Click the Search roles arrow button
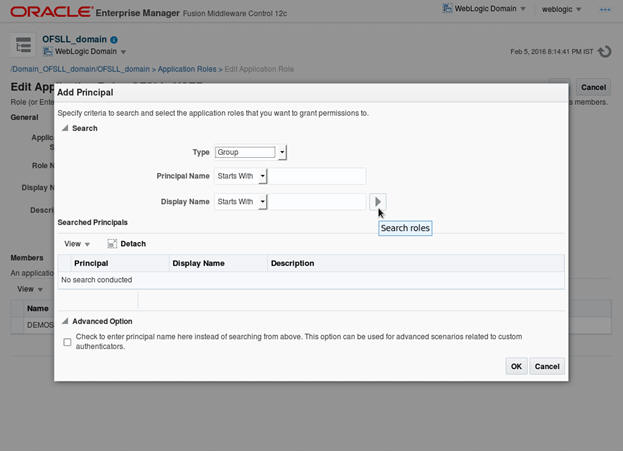Viewport: 623px width, 452px height. pos(377,202)
